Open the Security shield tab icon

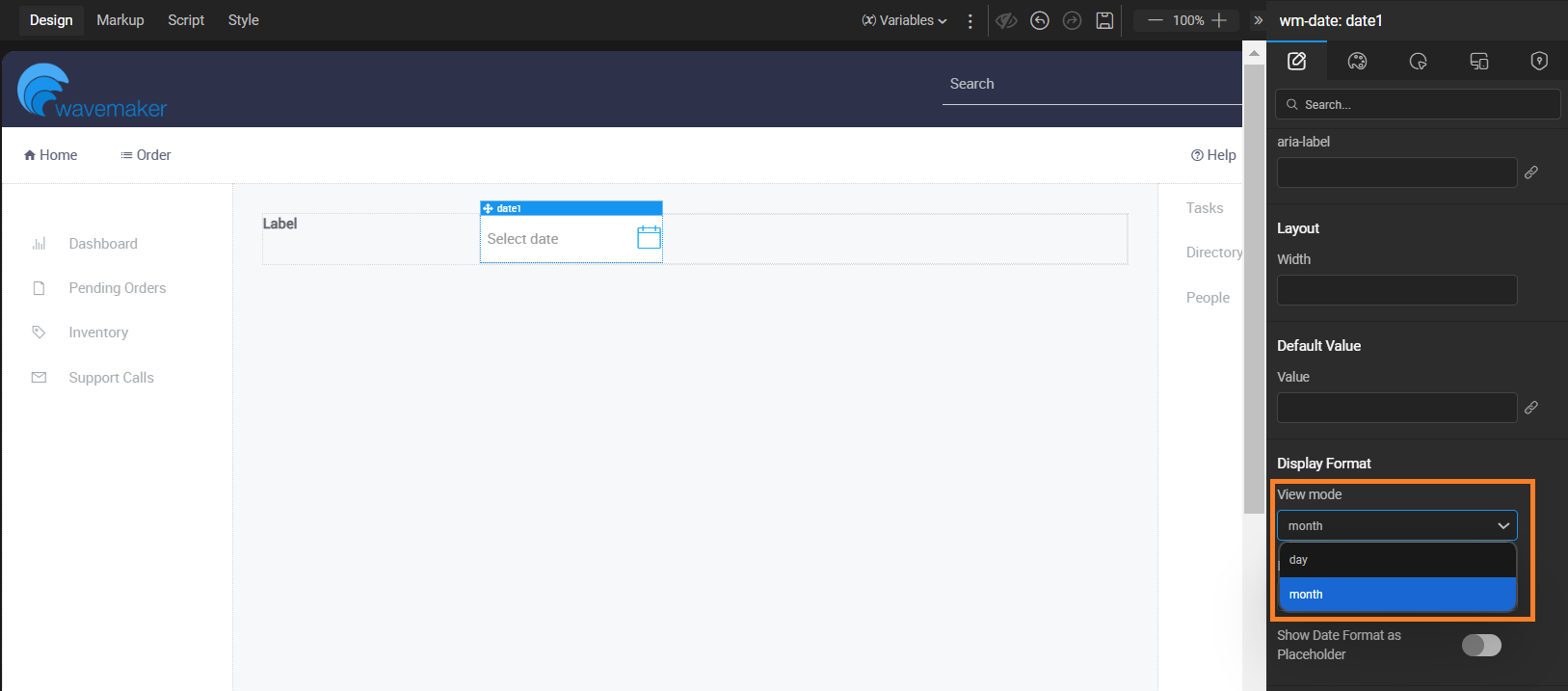(x=1539, y=62)
